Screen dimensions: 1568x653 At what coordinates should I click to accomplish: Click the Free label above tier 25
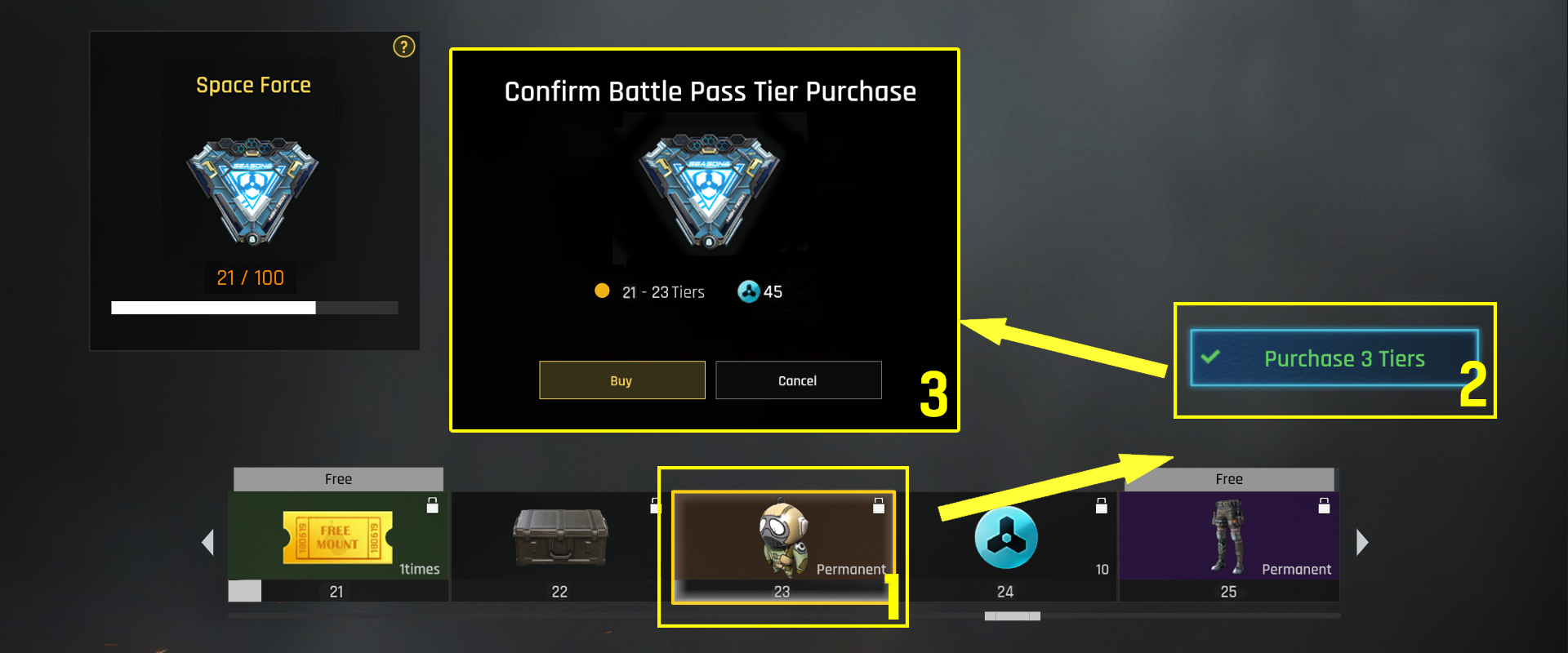(1229, 479)
